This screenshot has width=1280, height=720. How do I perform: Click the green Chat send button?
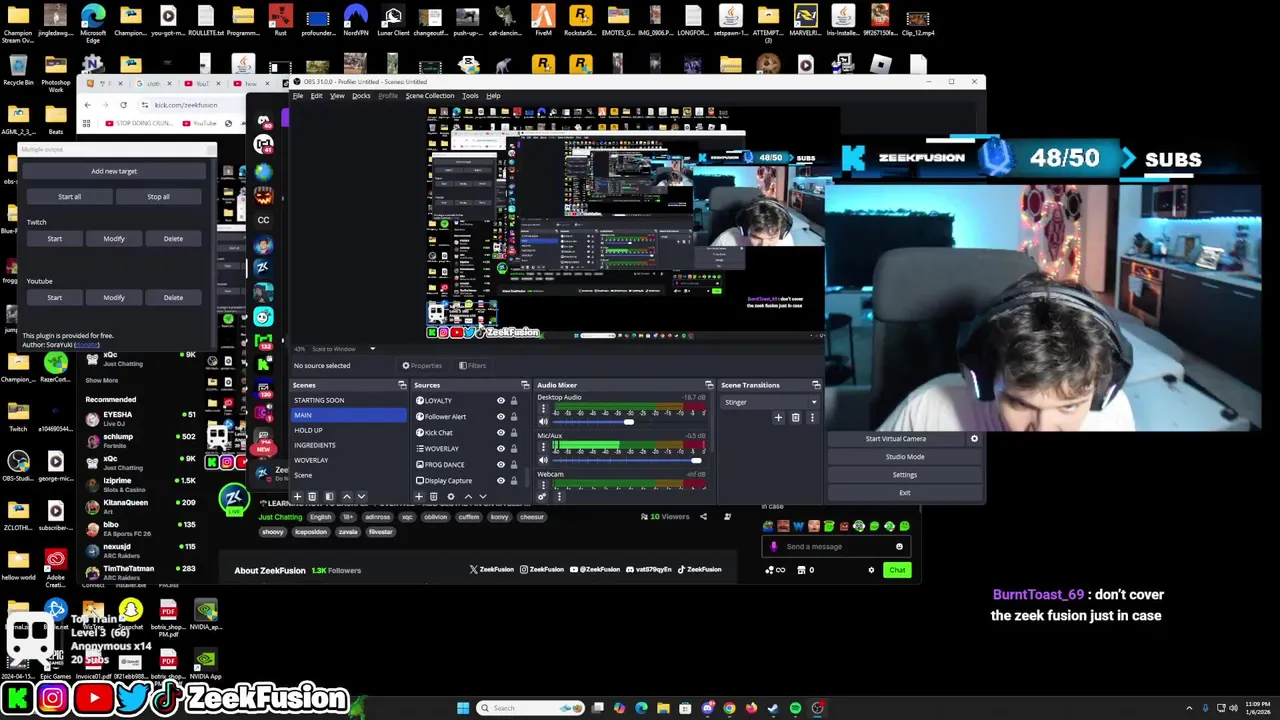tap(897, 570)
